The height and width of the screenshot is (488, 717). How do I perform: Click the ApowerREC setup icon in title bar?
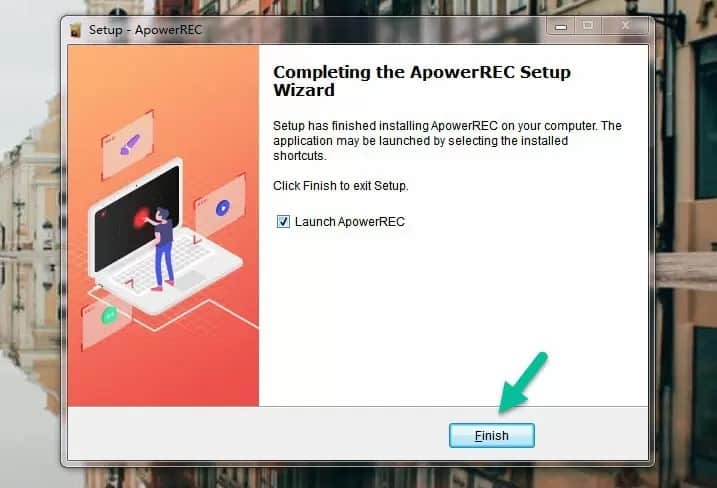pyautogui.click(x=75, y=30)
